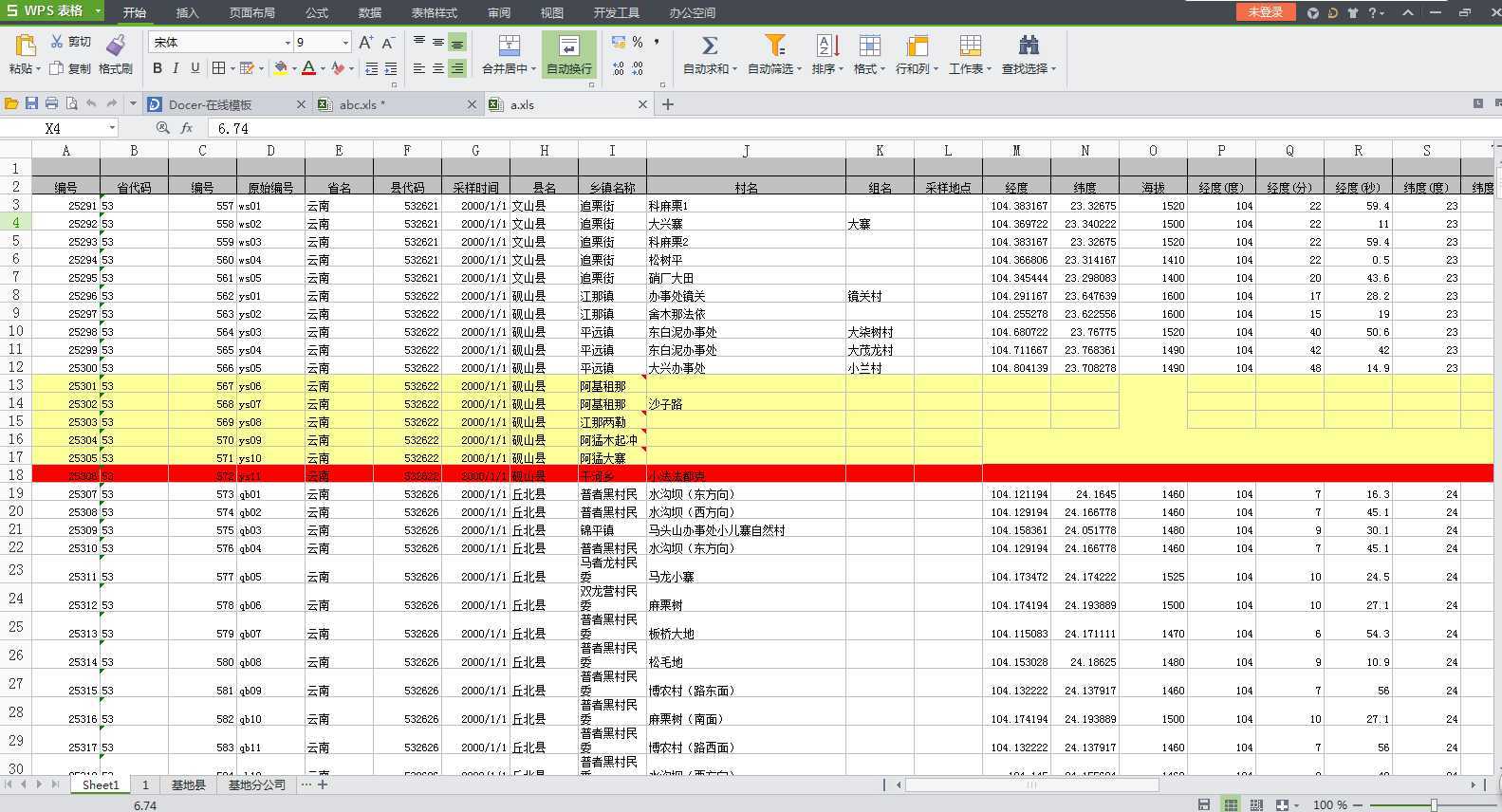
Task: Click the Undo arrow icon
Action: pyautogui.click(x=91, y=103)
